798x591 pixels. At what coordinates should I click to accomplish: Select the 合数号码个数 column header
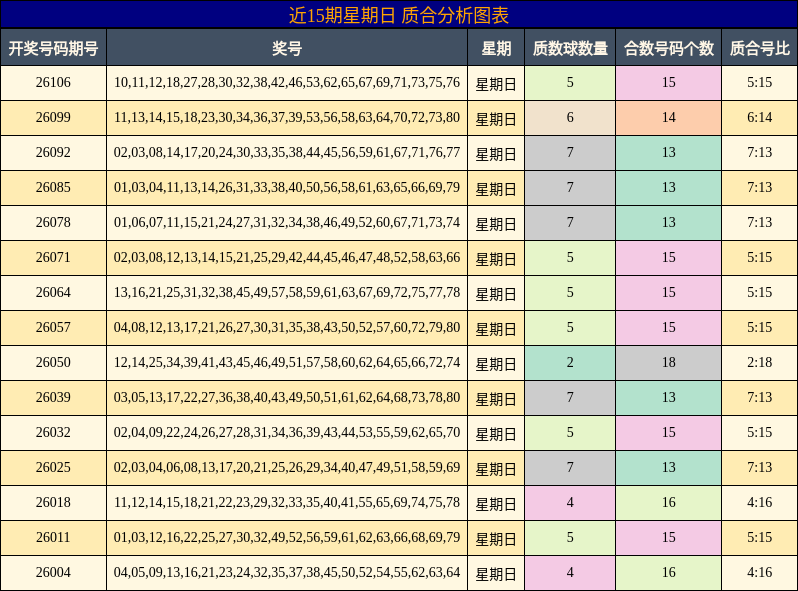tap(669, 48)
